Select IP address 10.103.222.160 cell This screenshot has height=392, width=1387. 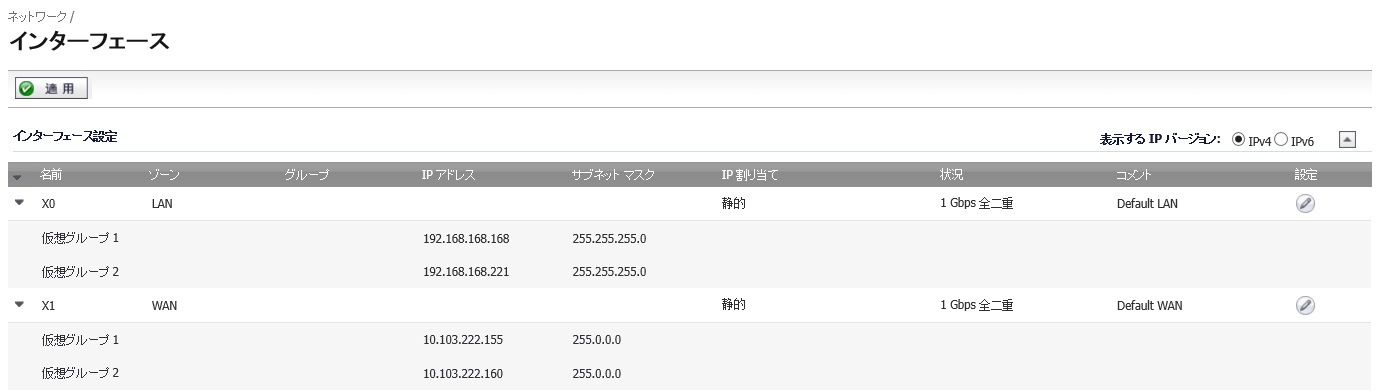pyautogui.click(x=462, y=374)
